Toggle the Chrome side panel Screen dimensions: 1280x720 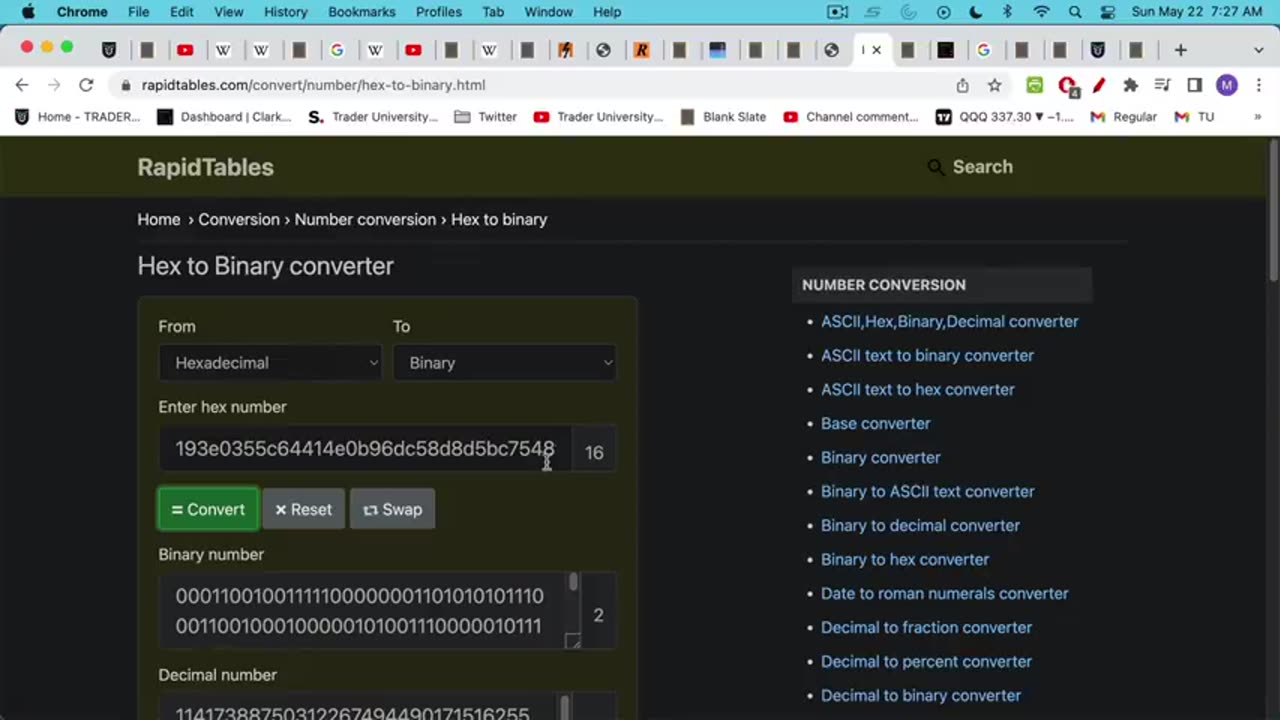tap(1194, 85)
